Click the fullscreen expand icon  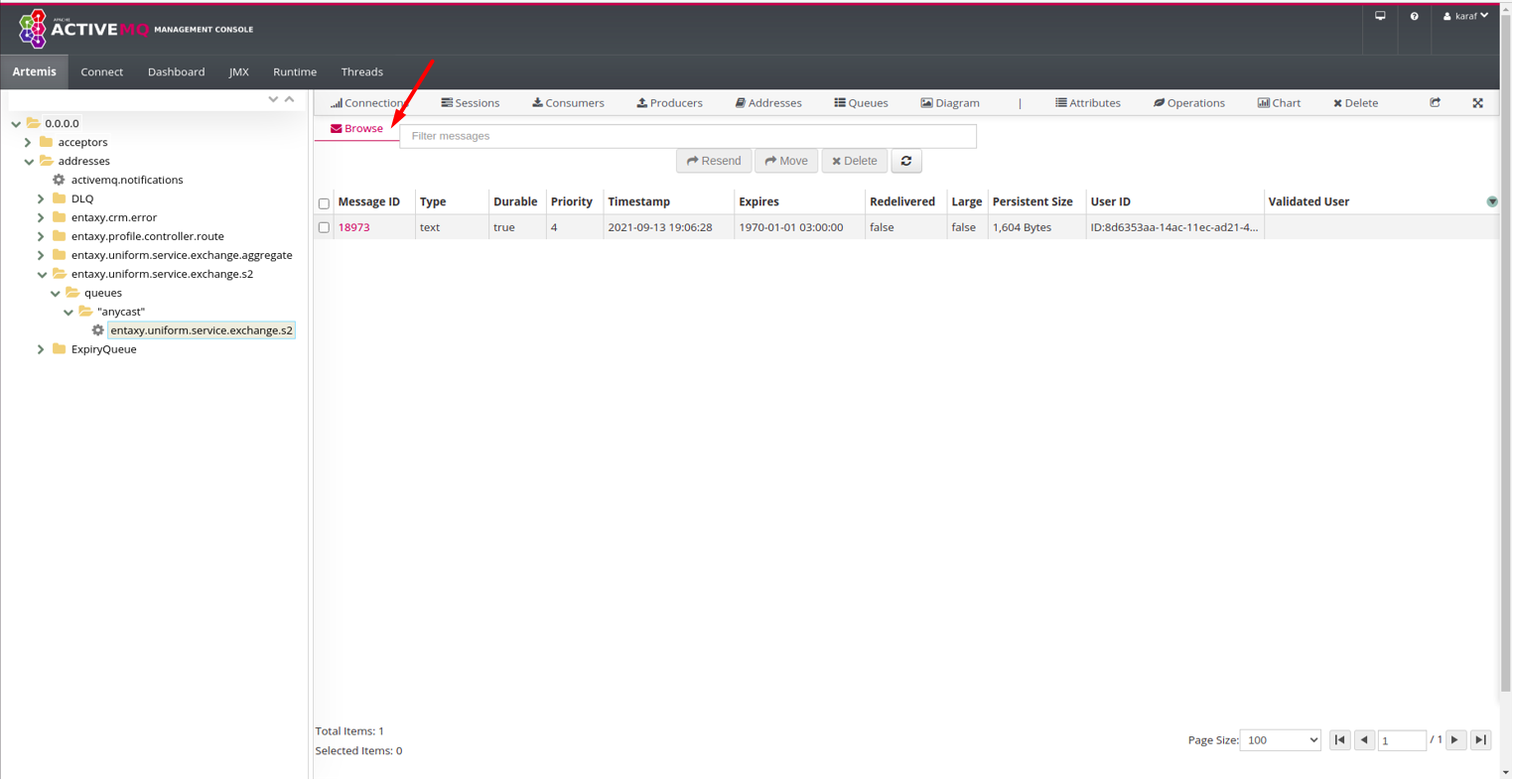1477,103
